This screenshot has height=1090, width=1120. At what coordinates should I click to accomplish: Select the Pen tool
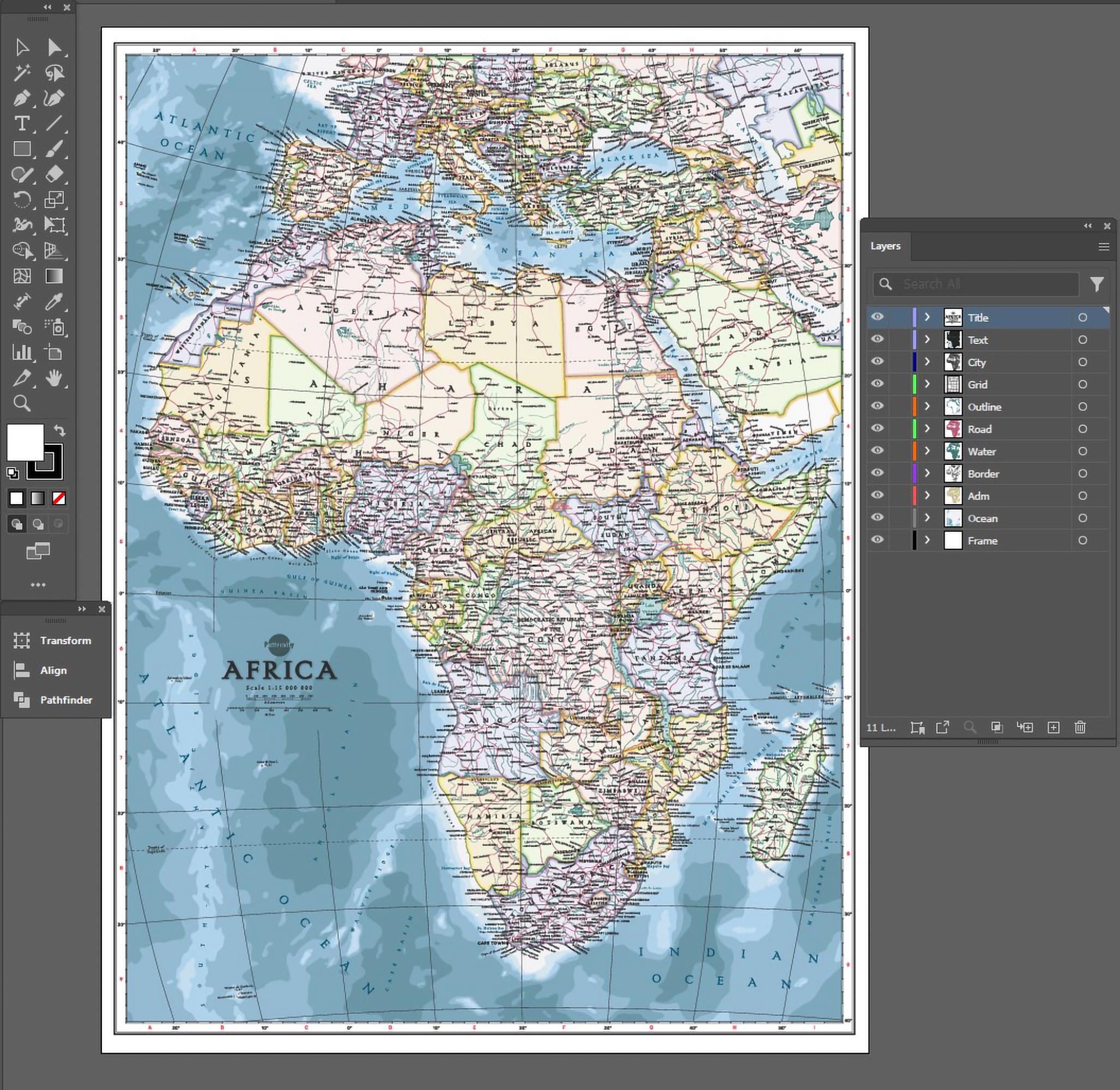pos(22,99)
